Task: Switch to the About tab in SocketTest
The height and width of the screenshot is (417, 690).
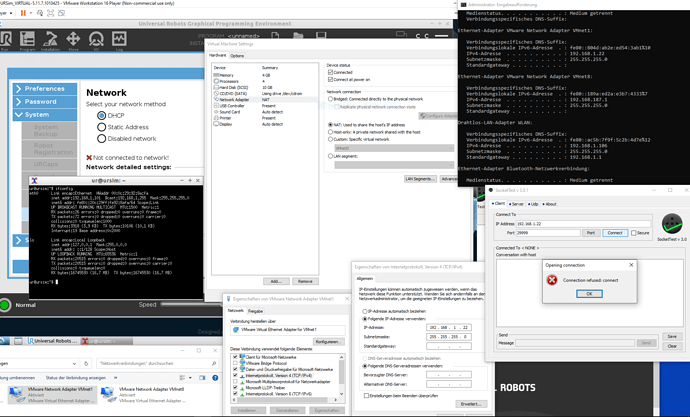Action: point(550,204)
